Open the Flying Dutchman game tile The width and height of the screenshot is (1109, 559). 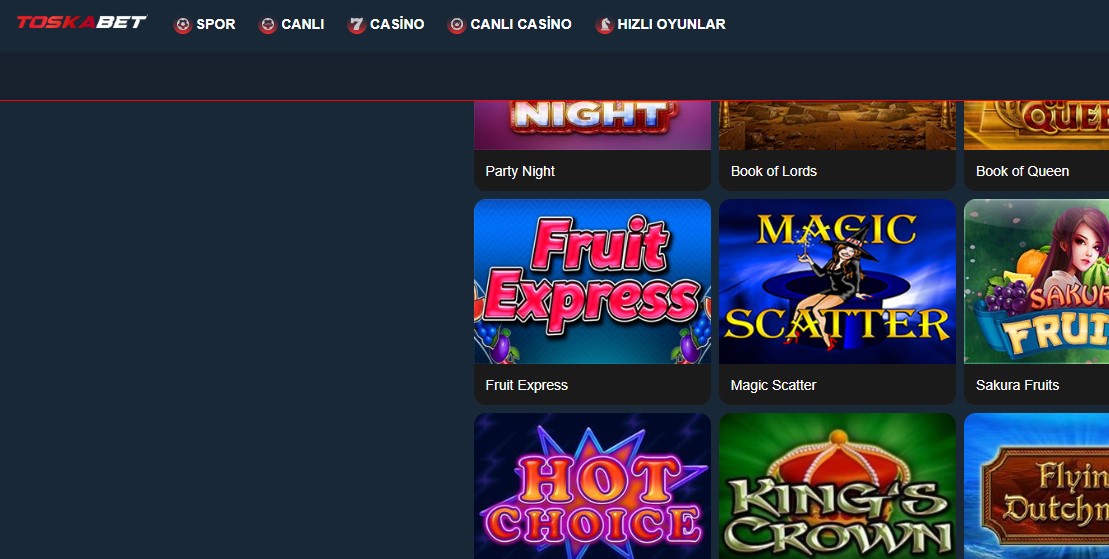pos(1036,486)
